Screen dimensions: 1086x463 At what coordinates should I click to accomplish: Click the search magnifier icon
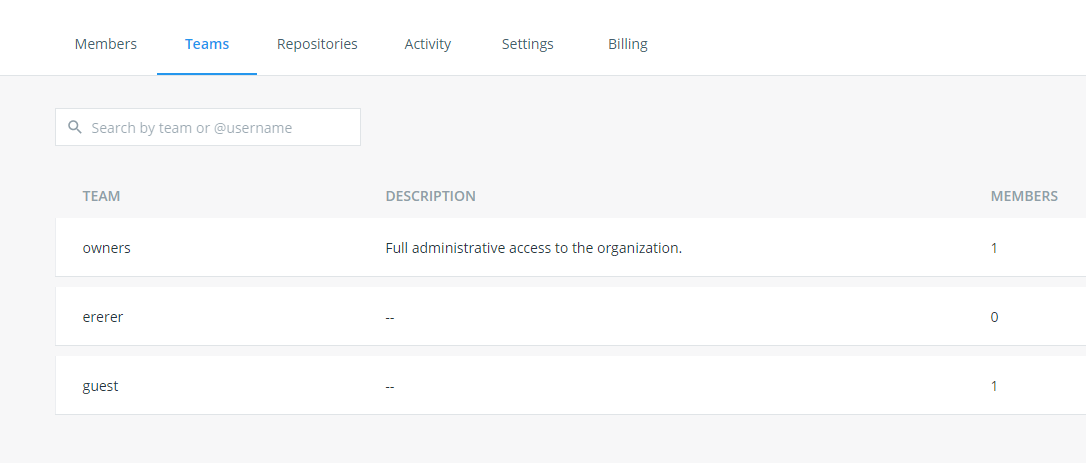pyautogui.click(x=74, y=127)
